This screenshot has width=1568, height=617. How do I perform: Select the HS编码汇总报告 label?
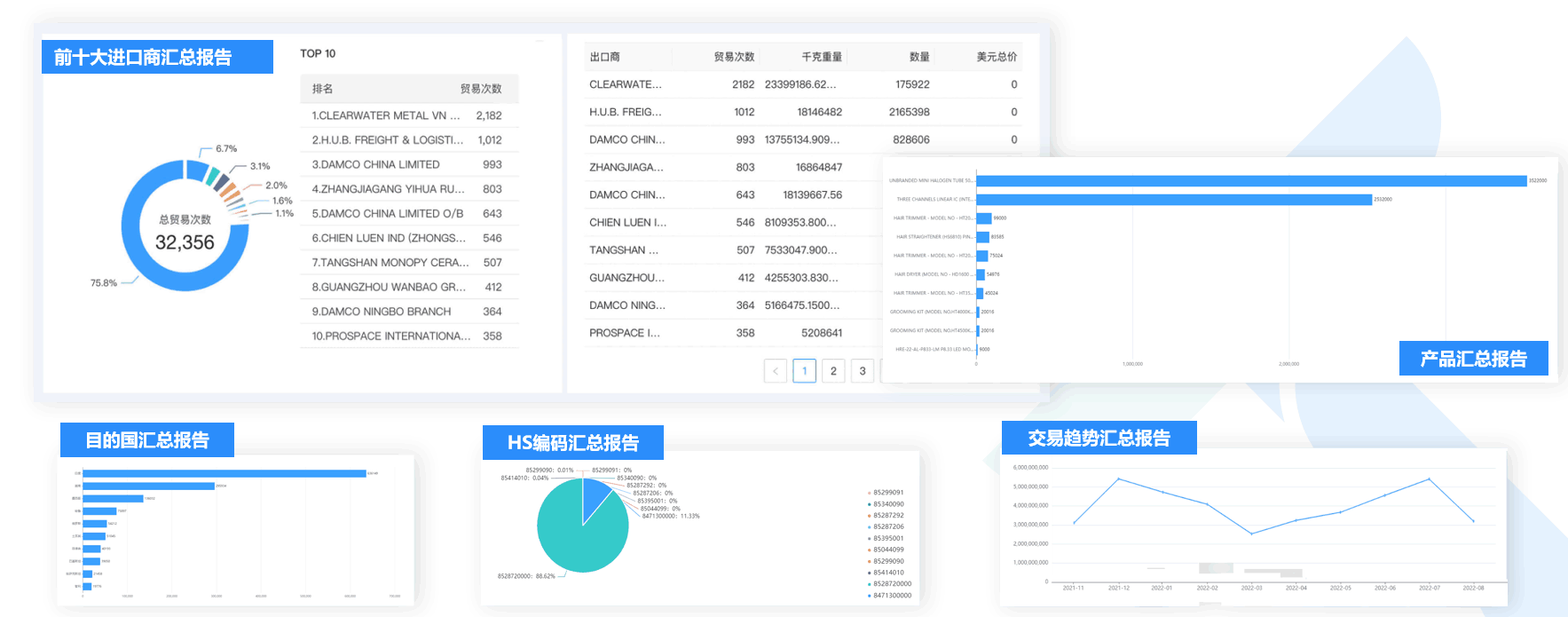coord(573,443)
